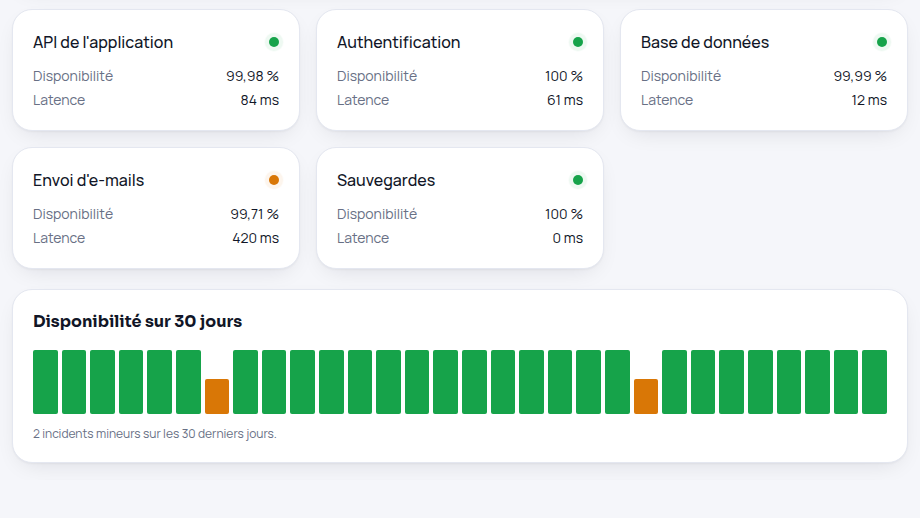920x518 pixels.
Task: Click the 100 % value in Authentification card
Action: 564,76
